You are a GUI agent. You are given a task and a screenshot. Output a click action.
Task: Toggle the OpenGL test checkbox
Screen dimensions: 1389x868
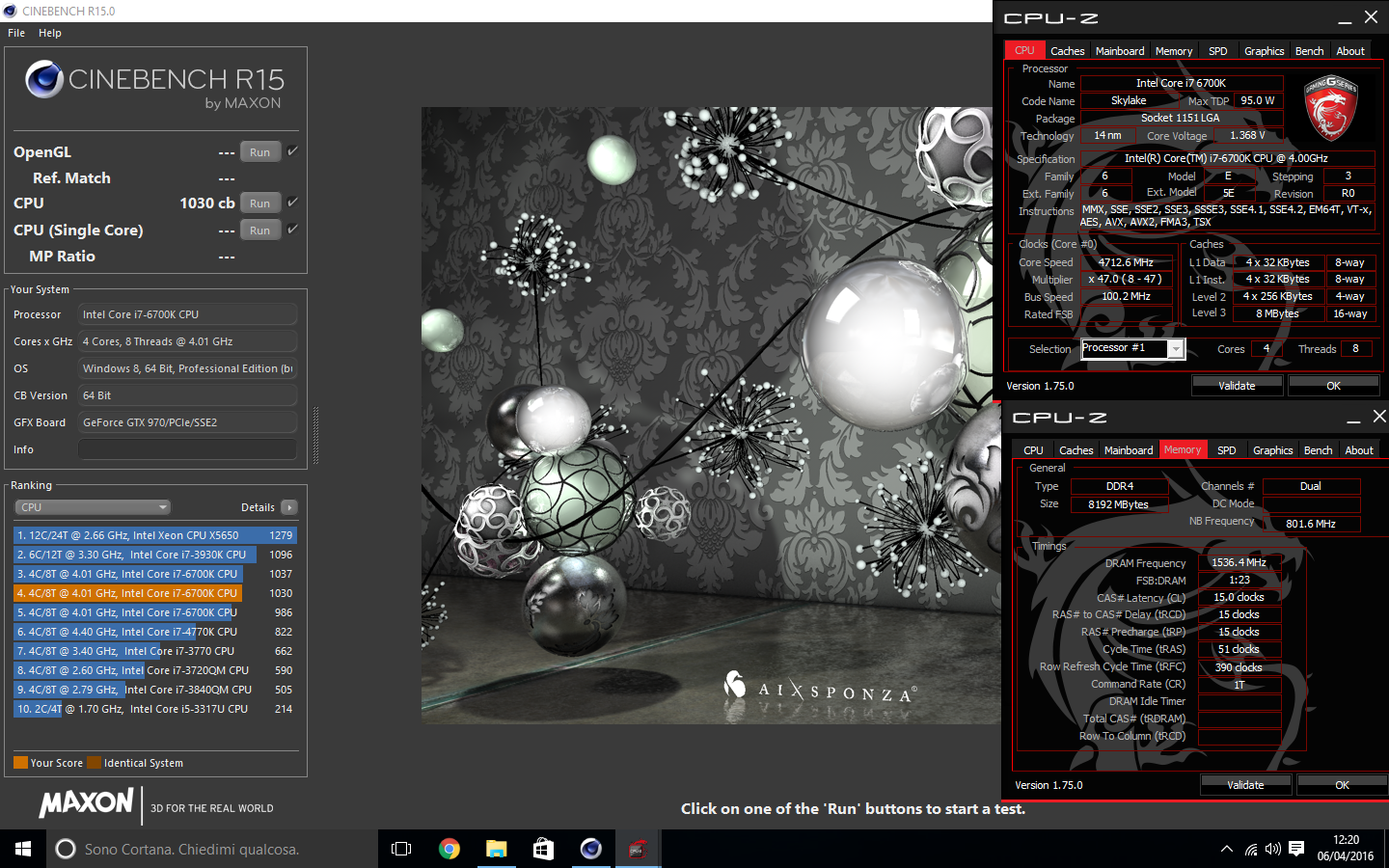click(x=292, y=150)
